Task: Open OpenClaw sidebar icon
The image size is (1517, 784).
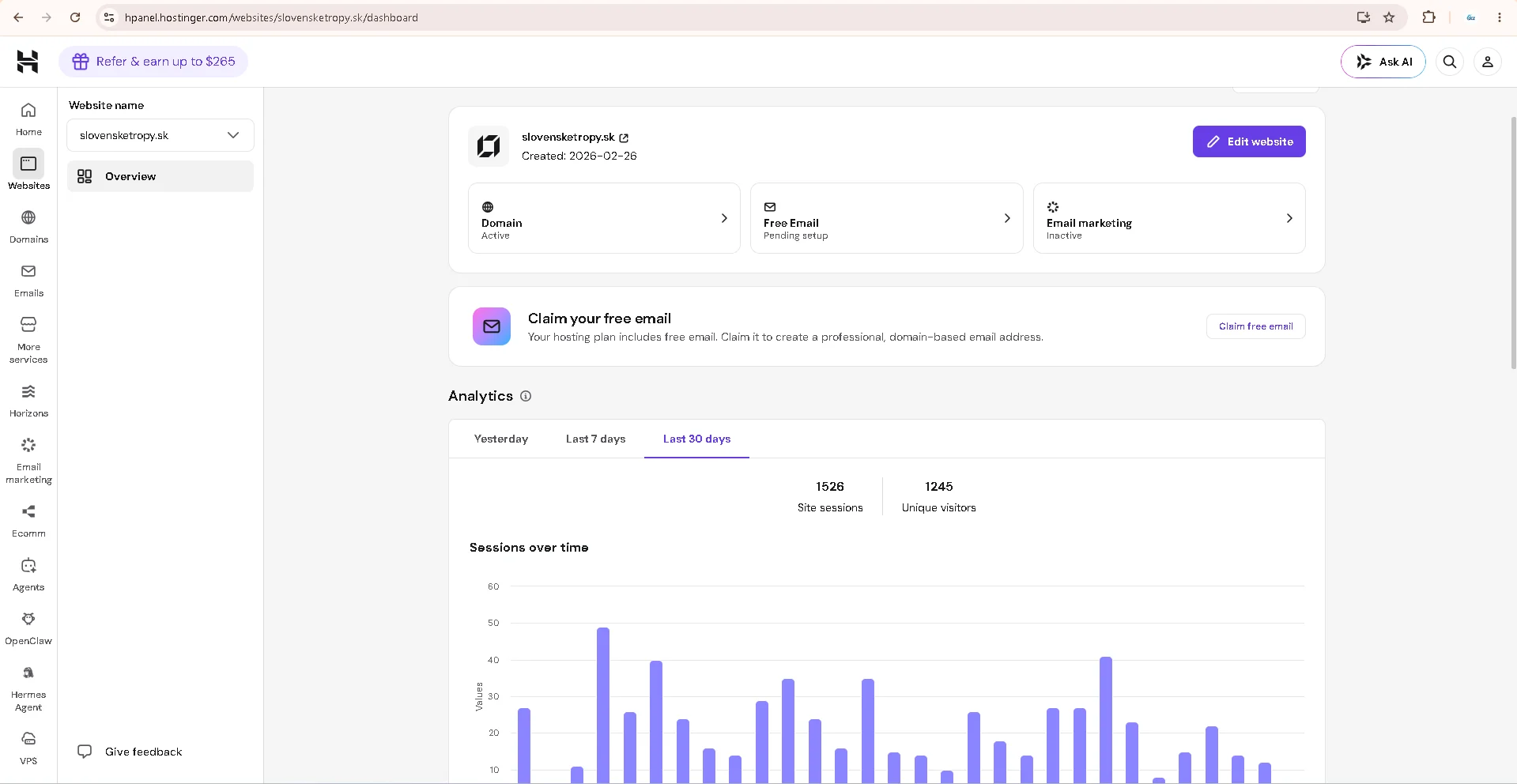Action: (x=28, y=628)
